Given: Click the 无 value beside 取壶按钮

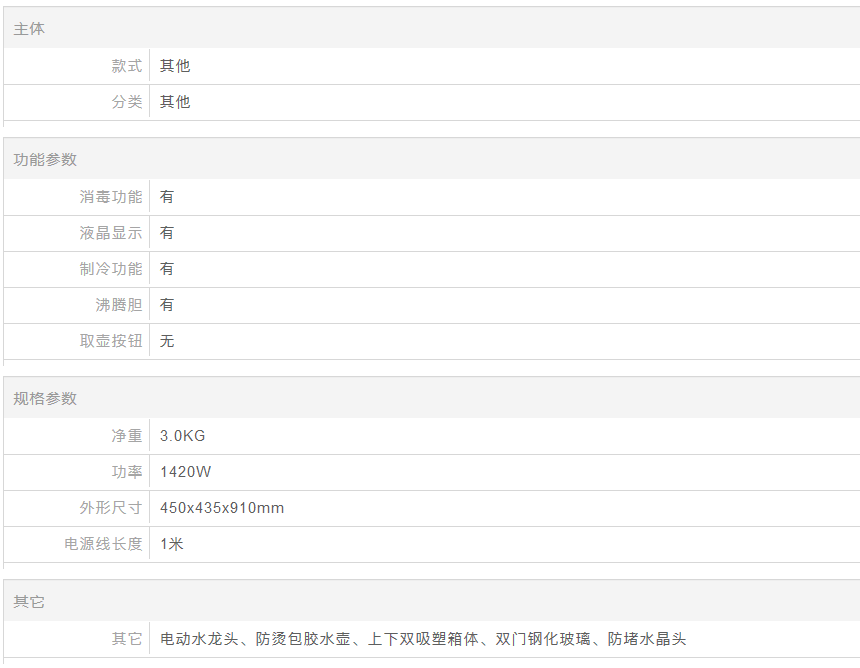Looking at the screenshot, I should [x=167, y=341].
